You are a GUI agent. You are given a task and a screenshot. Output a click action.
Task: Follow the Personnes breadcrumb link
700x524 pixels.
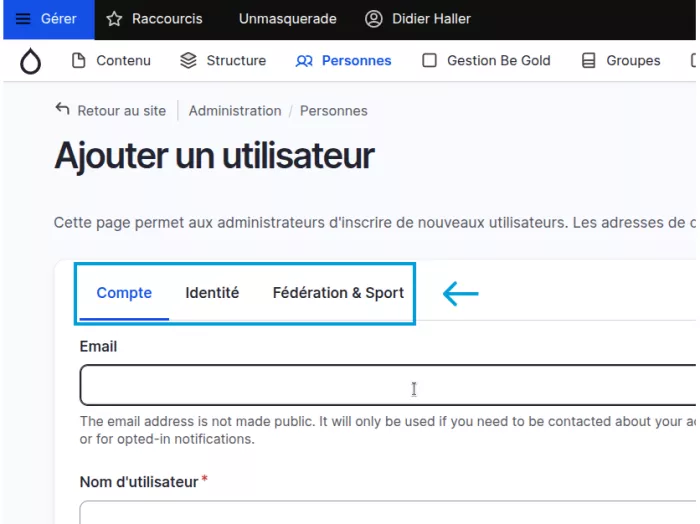click(x=333, y=111)
